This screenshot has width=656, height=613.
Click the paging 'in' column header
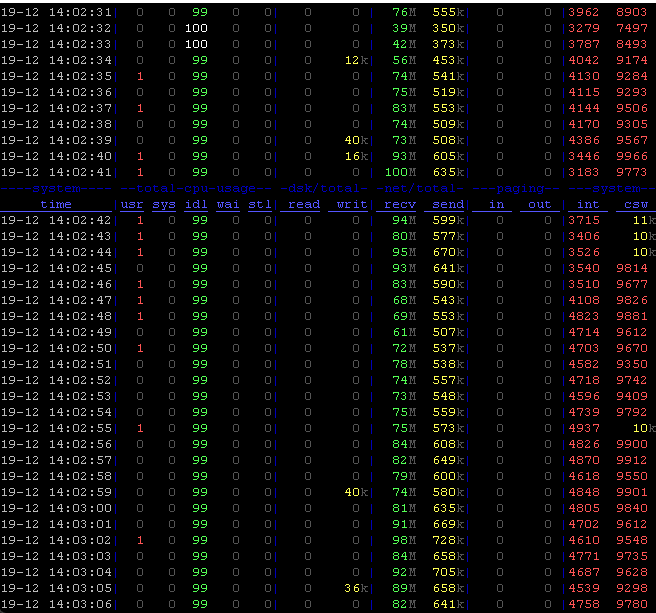(x=496, y=204)
